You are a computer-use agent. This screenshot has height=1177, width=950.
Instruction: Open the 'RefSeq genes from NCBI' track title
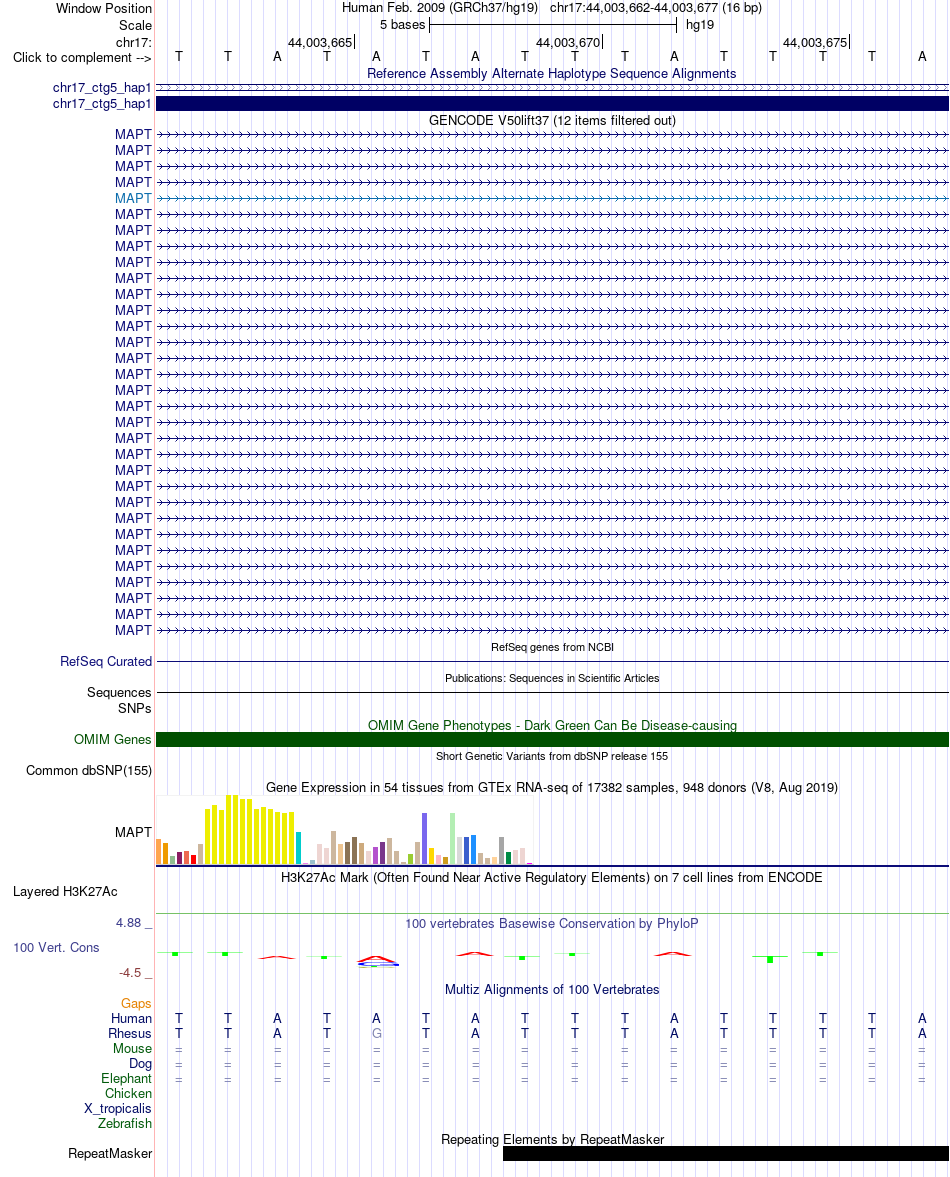[552, 647]
